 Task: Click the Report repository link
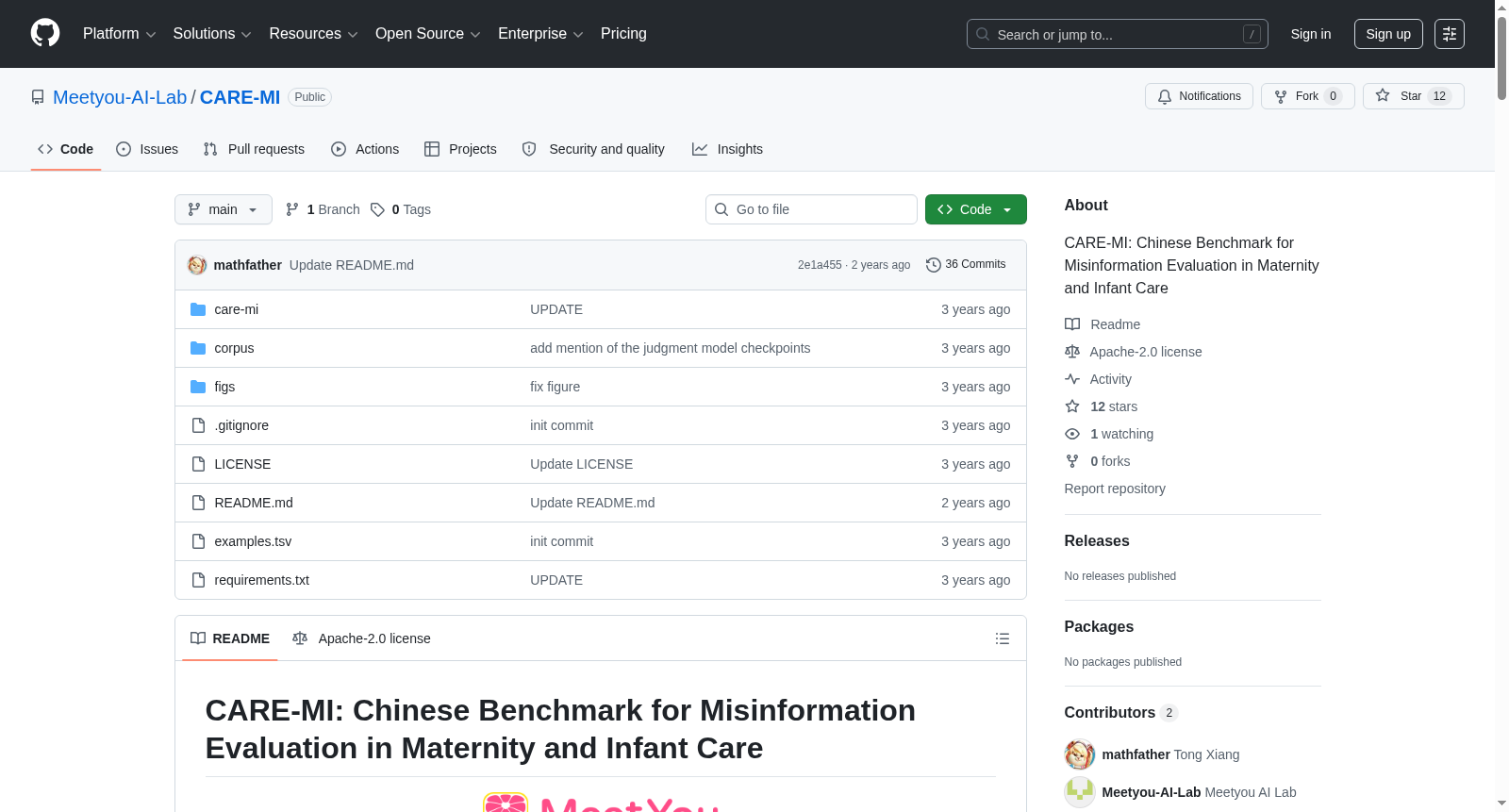(1115, 489)
